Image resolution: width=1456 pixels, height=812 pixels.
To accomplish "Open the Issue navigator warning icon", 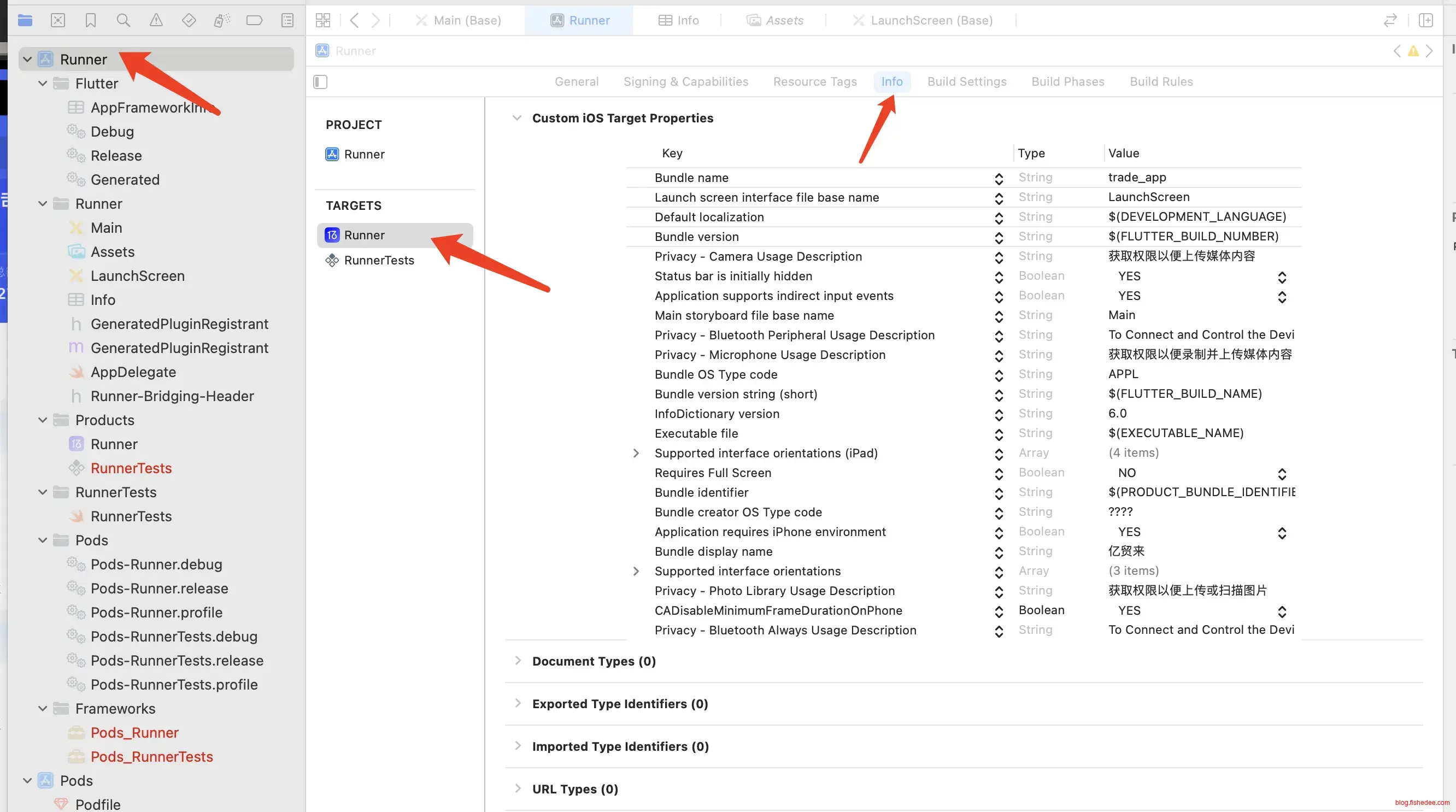I will [156, 20].
